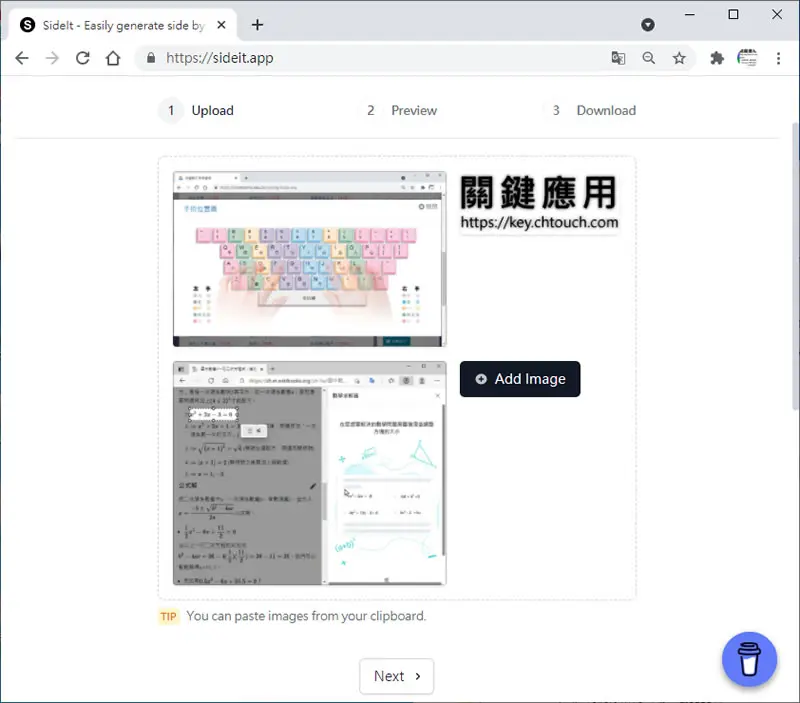This screenshot has height=703, width=800.
Task: Select the Upload step
Action: [196, 110]
